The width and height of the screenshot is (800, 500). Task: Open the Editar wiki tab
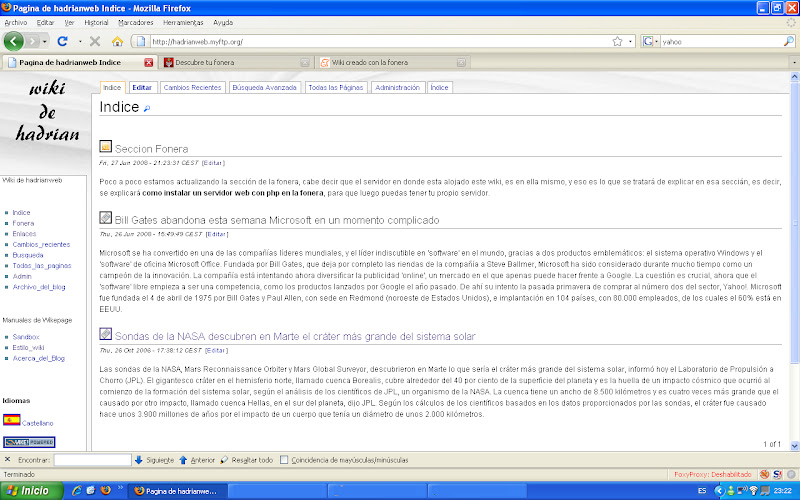click(142, 88)
